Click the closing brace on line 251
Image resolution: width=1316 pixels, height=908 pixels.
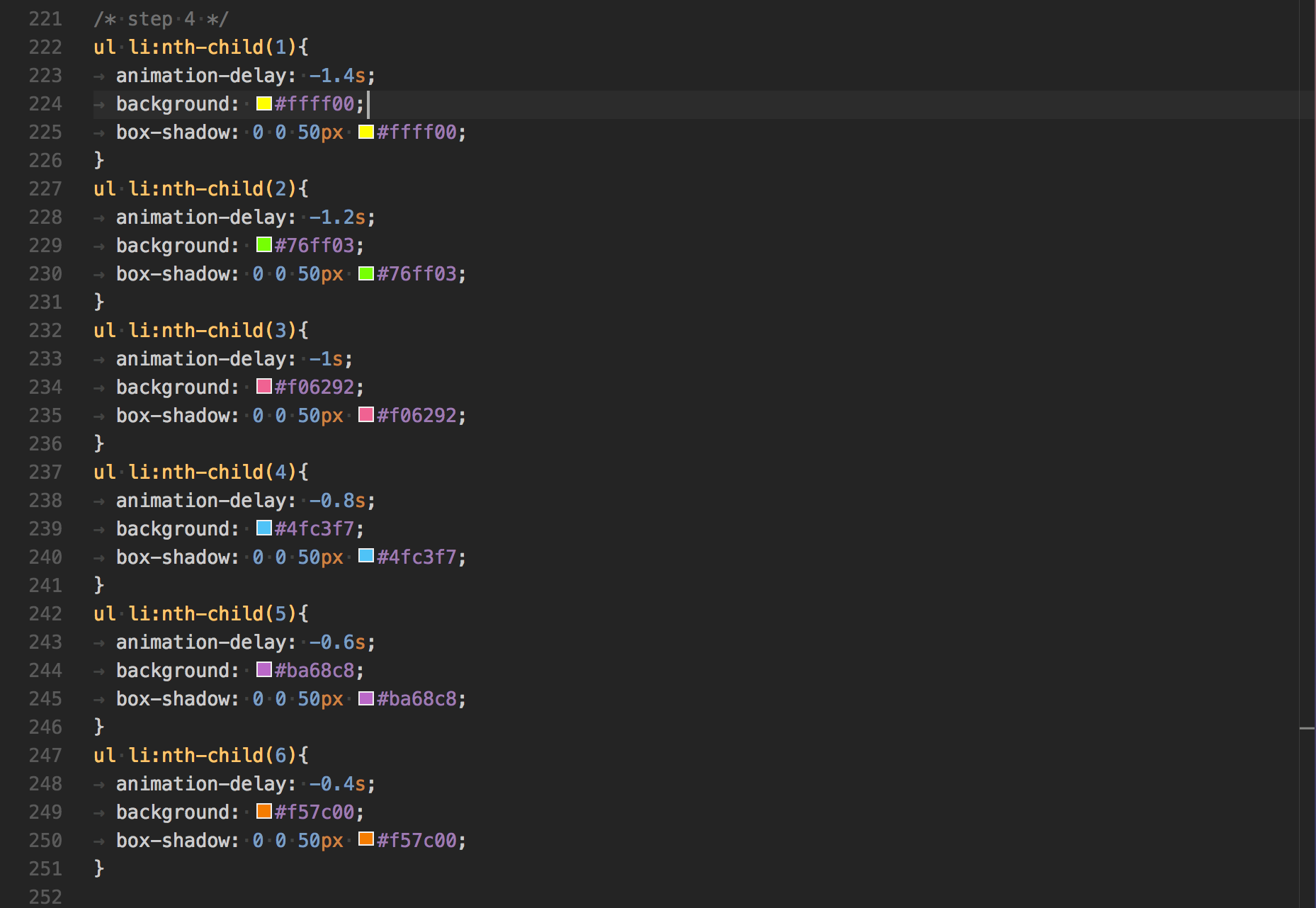click(x=99, y=868)
